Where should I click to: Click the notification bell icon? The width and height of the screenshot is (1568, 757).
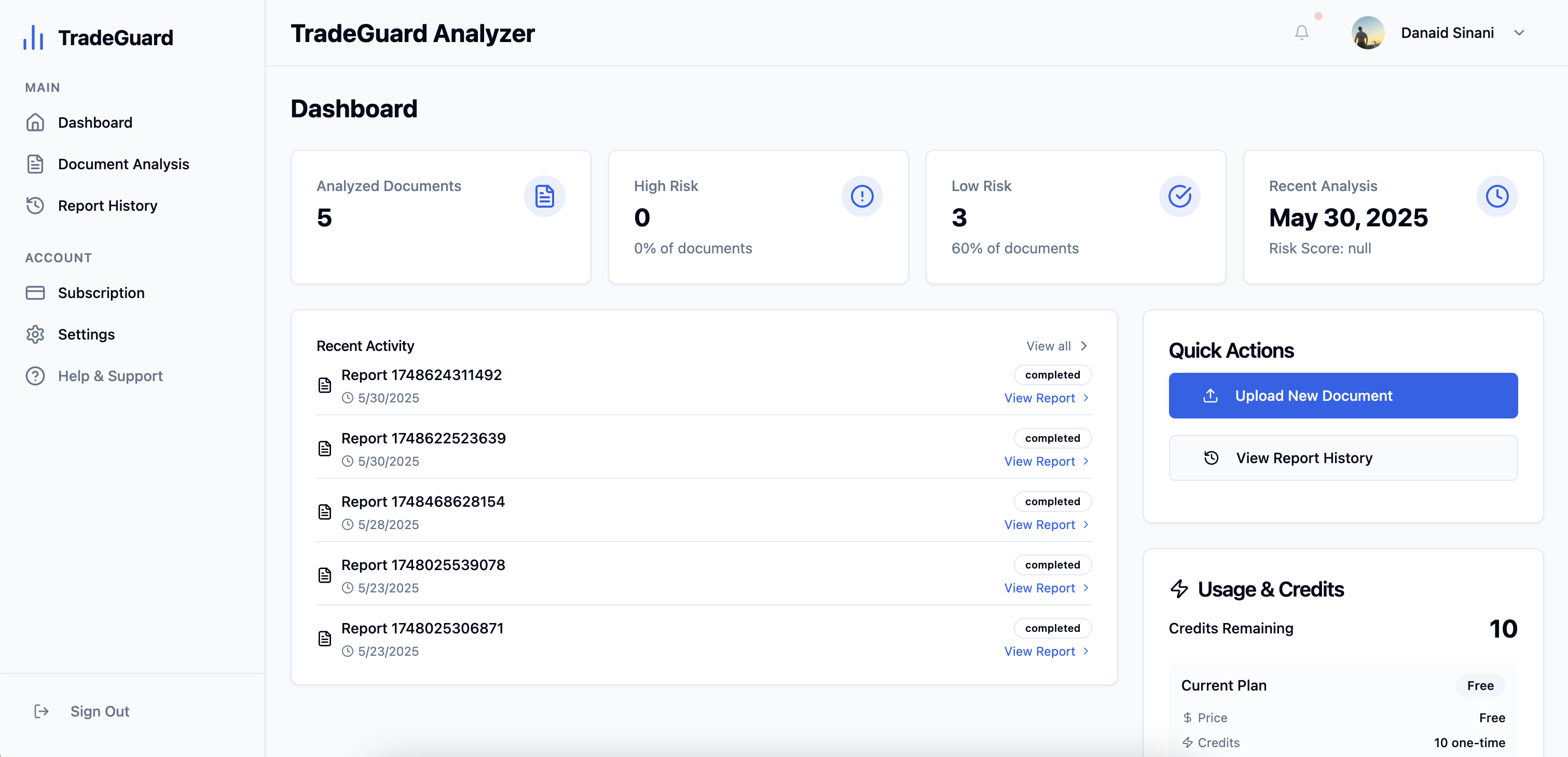(x=1301, y=33)
